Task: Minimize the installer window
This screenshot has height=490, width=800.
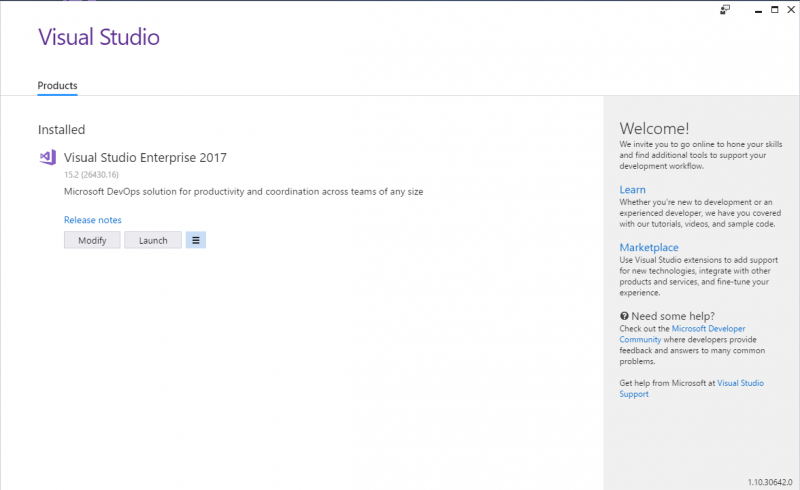Action: pyautogui.click(x=758, y=10)
